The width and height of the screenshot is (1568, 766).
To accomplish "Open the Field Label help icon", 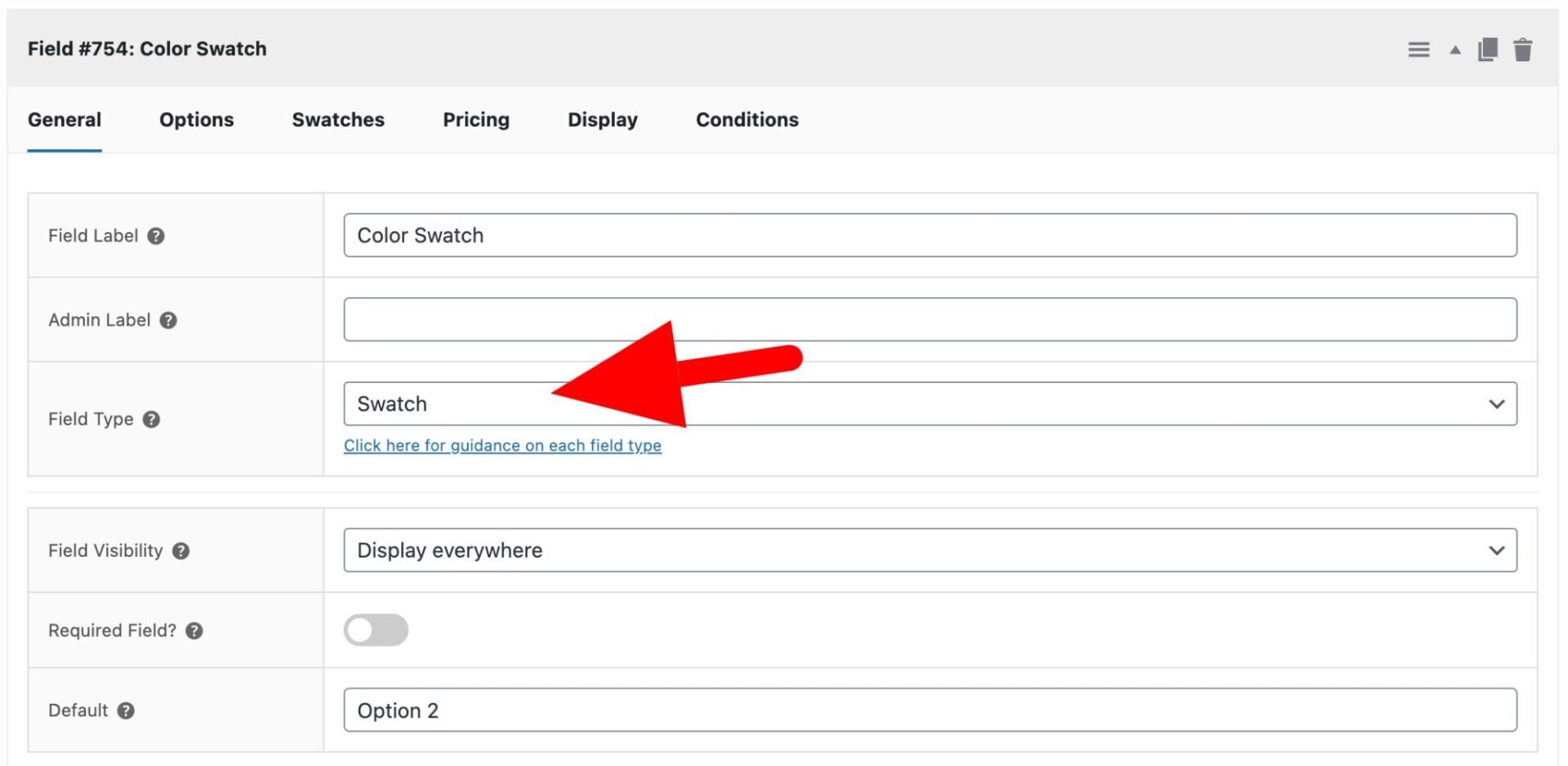I will pos(155,235).
